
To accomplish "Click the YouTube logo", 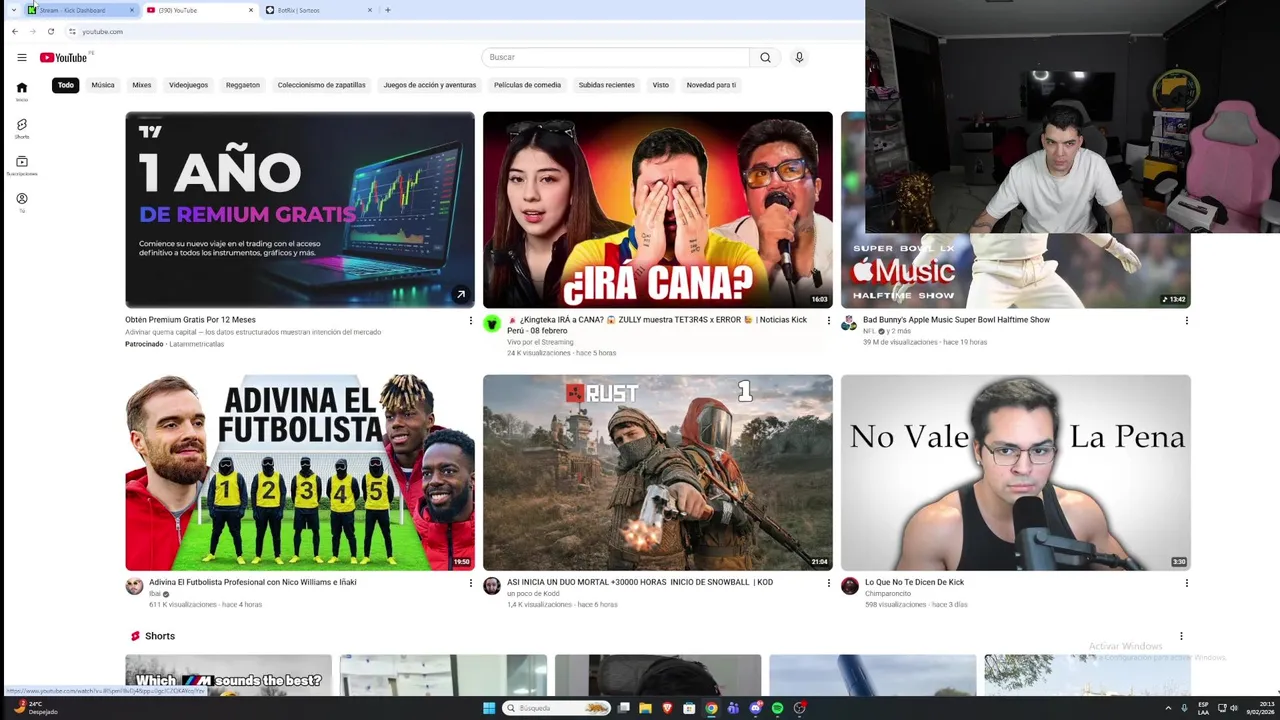I will (63, 57).
